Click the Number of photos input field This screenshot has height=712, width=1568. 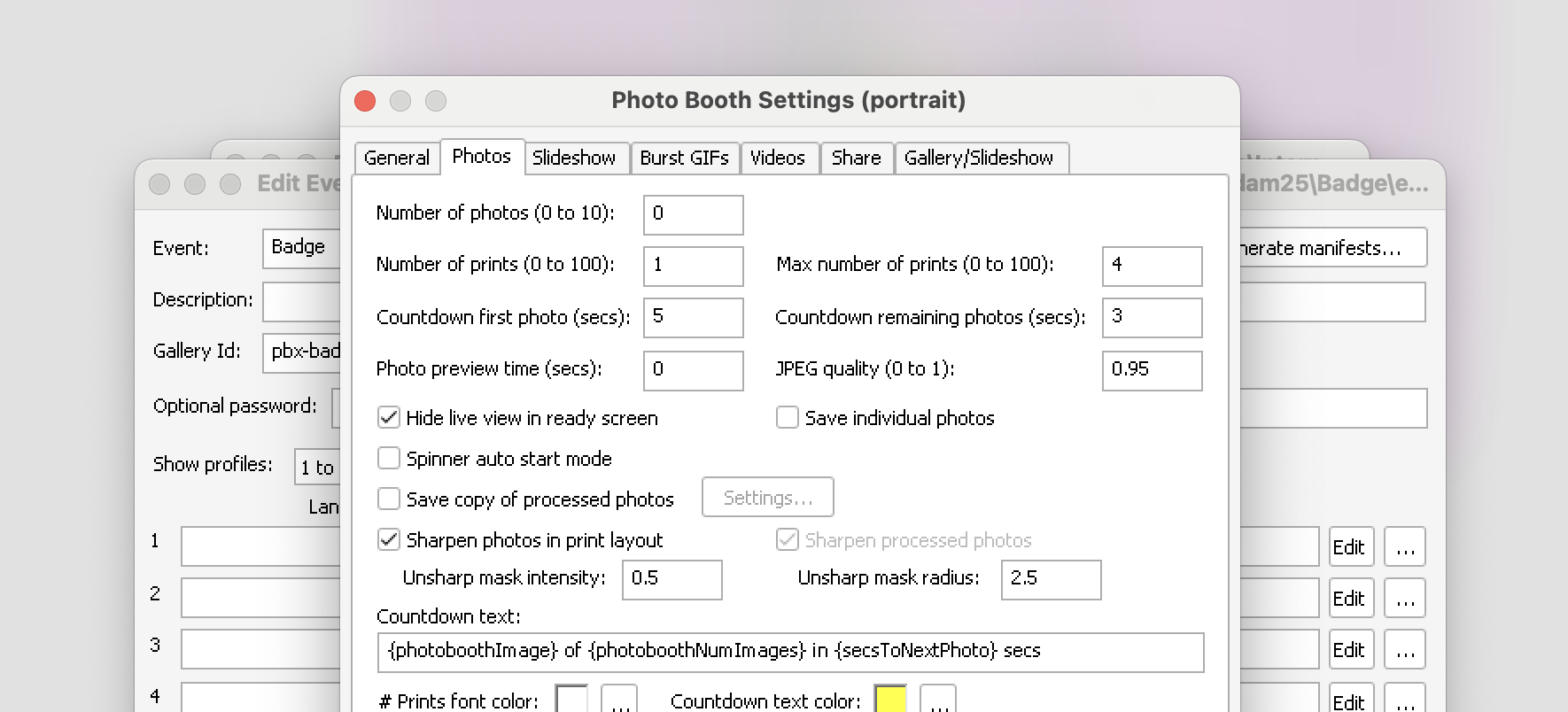tap(693, 214)
